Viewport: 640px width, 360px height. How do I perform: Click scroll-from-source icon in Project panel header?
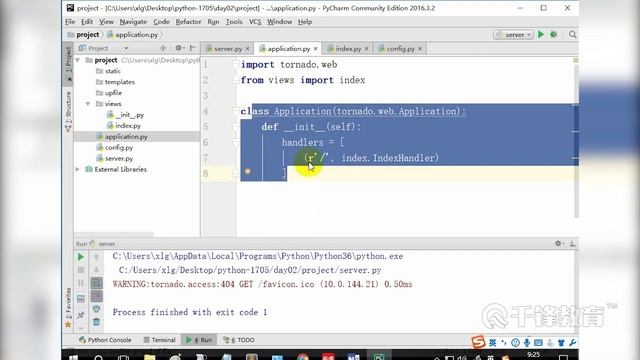(x=163, y=48)
